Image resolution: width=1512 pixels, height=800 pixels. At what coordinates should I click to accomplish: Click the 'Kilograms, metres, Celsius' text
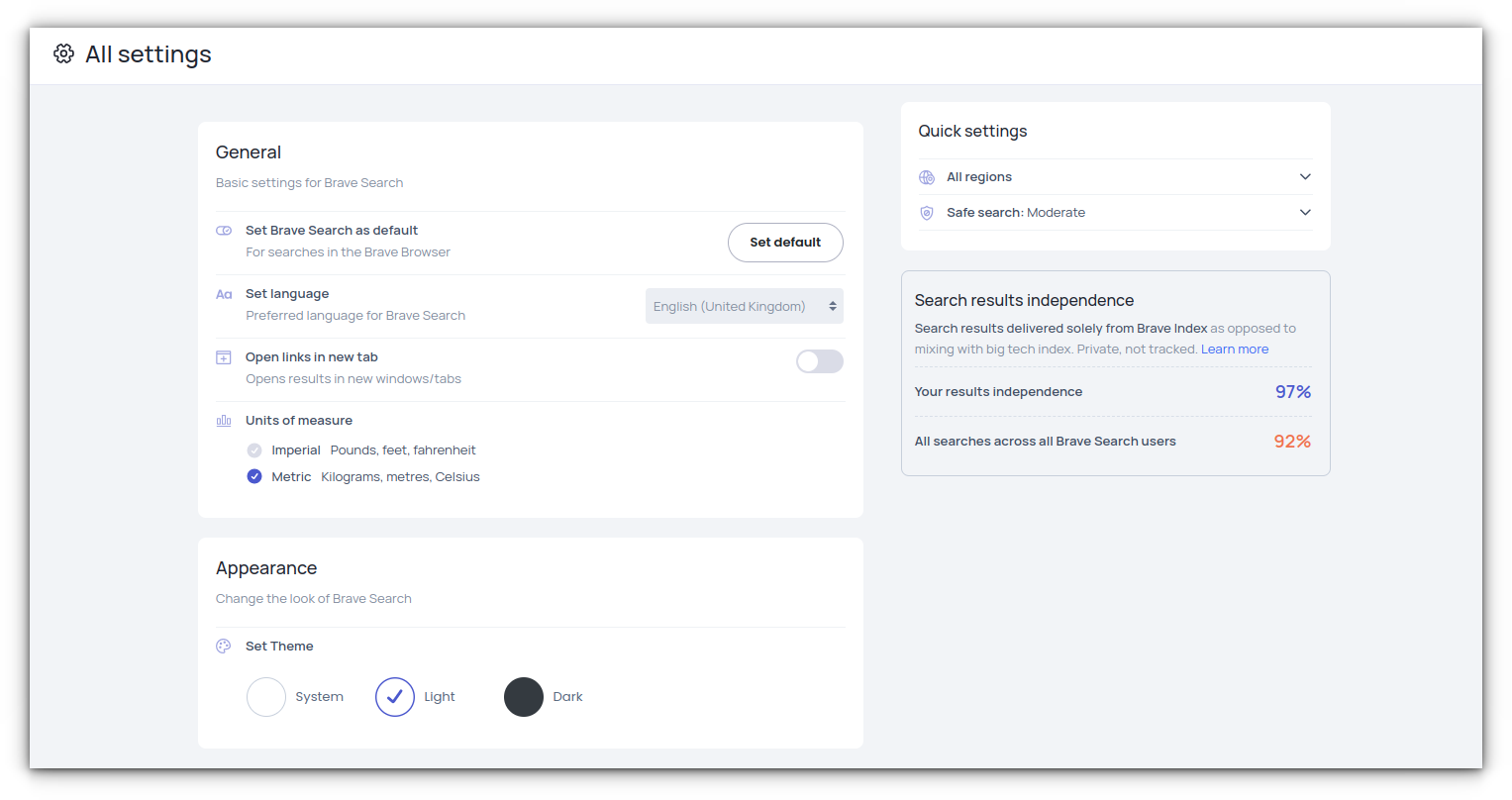point(400,477)
